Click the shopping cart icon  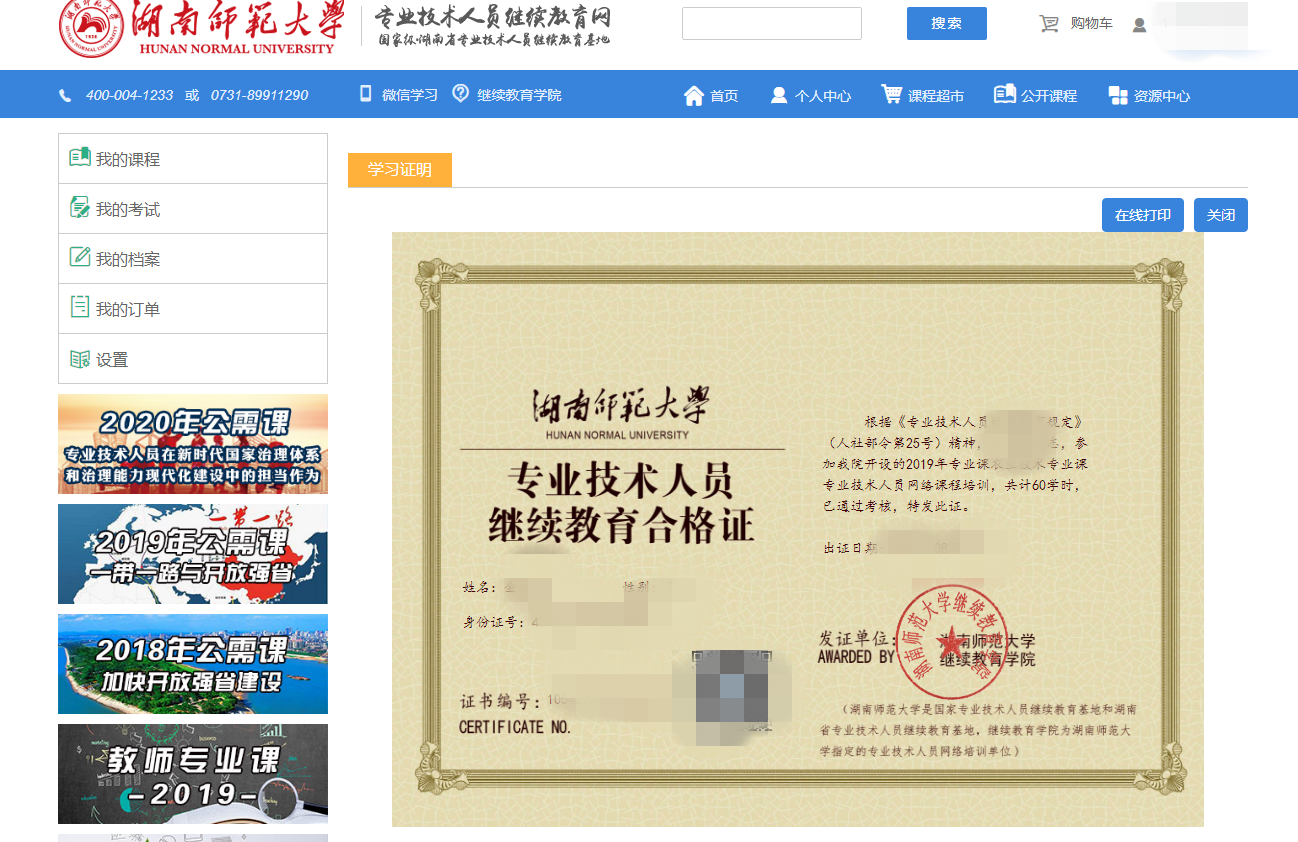coord(1048,24)
